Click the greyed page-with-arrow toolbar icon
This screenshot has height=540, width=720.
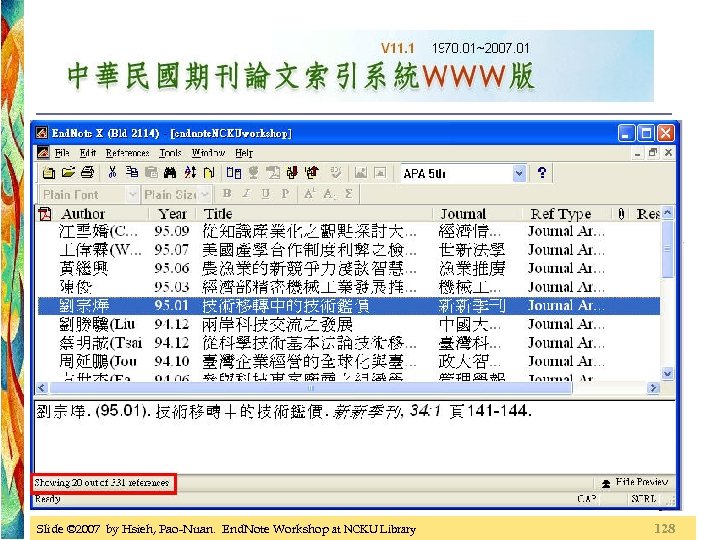click(x=273, y=173)
